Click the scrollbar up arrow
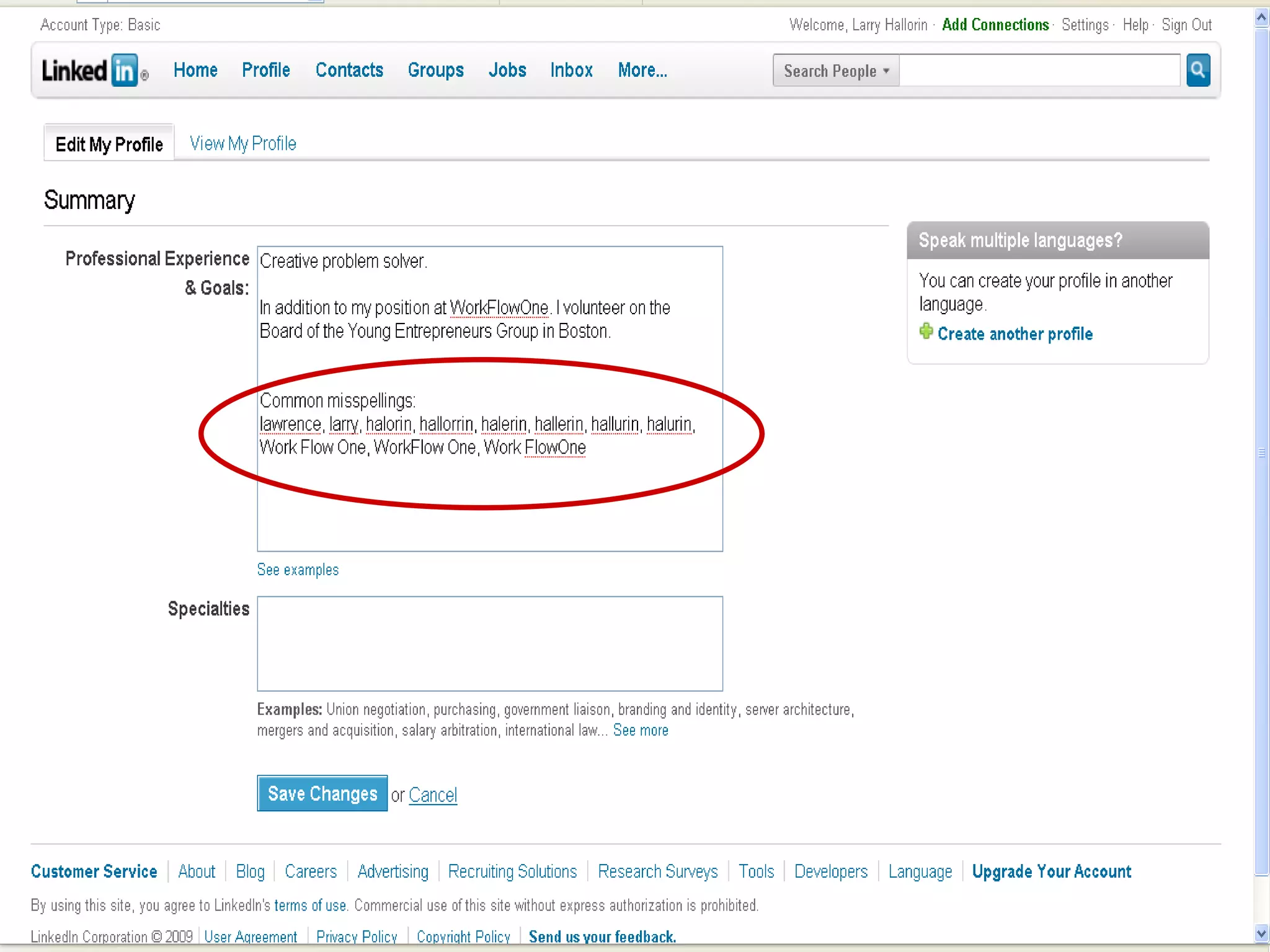The height and width of the screenshot is (952, 1270). pyautogui.click(x=1261, y=18)
